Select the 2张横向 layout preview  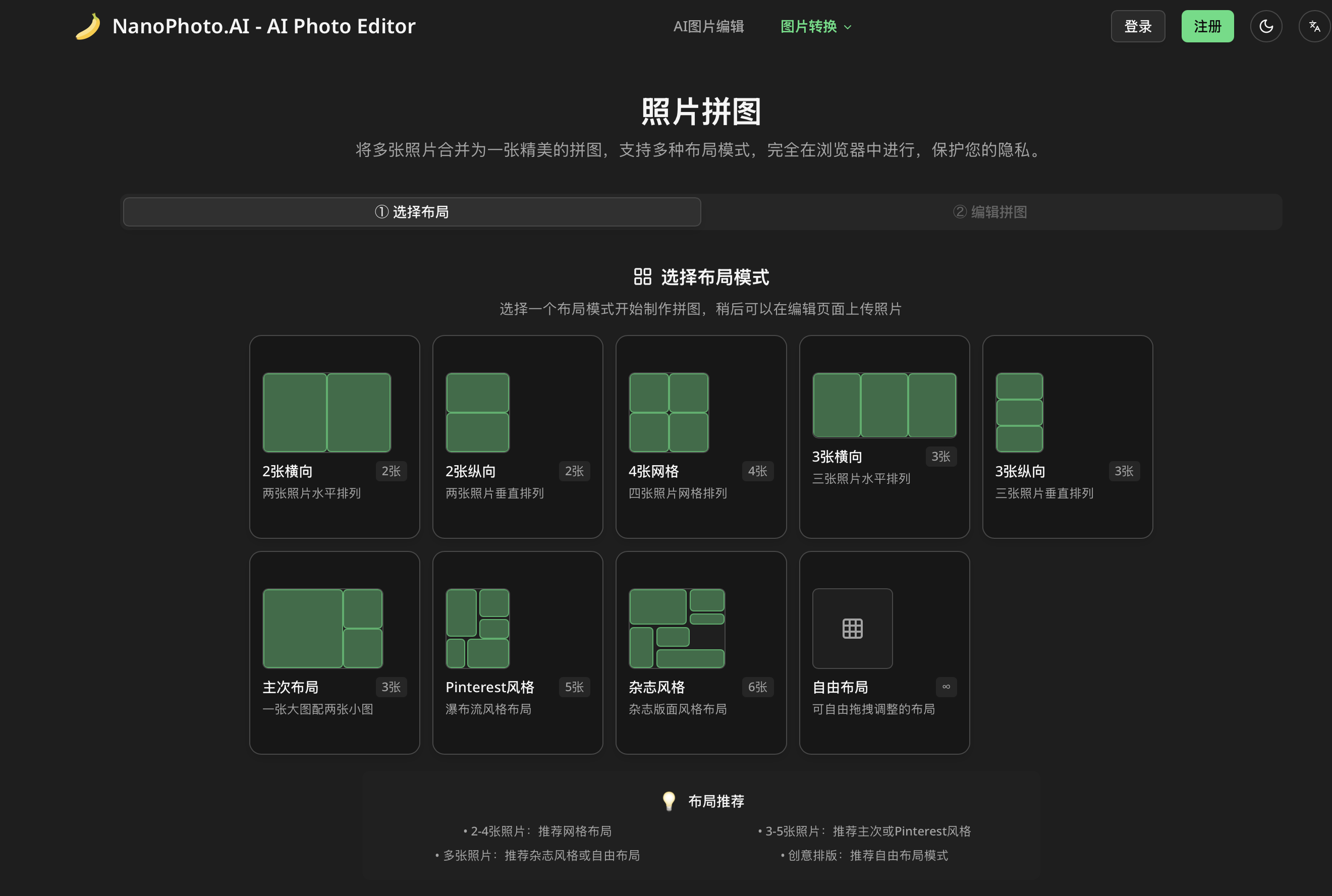(x=326, y=413)
